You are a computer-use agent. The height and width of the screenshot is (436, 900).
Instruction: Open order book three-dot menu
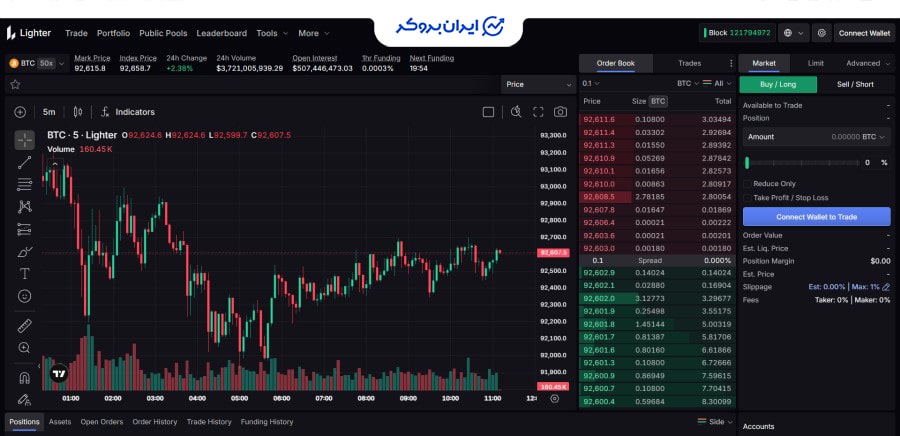[x=731, y=63]
